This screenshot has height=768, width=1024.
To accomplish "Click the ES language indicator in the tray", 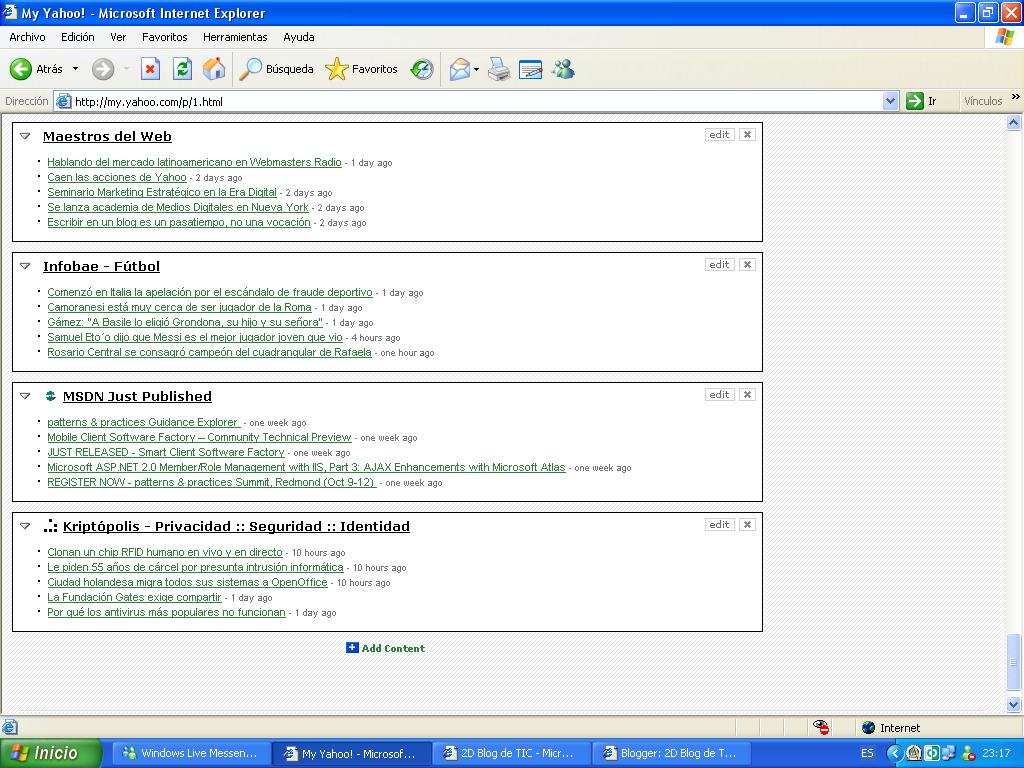I will [867, 753].
